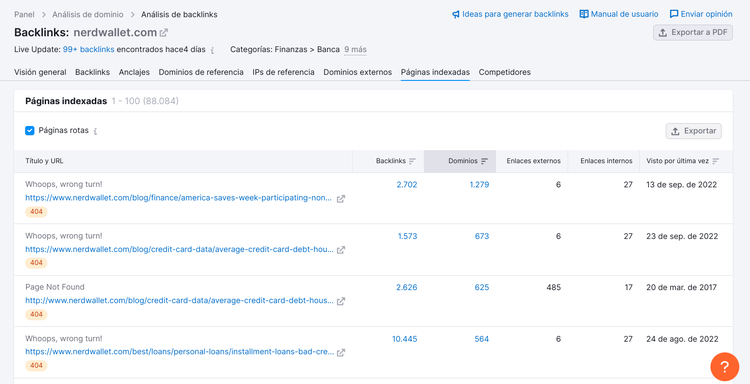The image size is (750, 384).
Task: Click 99+ backlinks live update link
Action: point(88,49)
